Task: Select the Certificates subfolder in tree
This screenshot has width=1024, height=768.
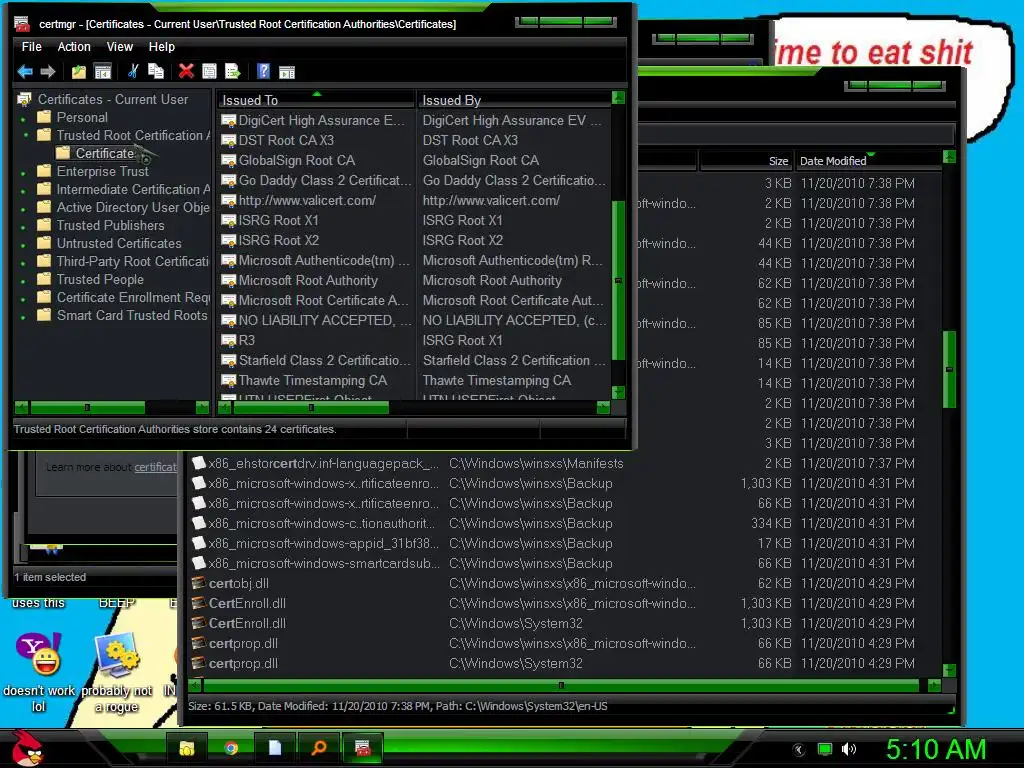Action: (104, 153)
